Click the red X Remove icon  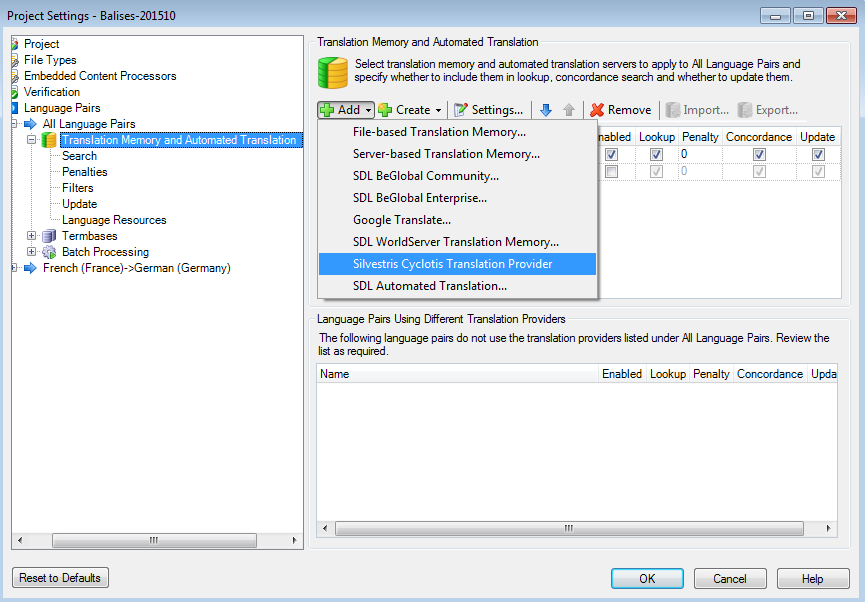pos(597,110)
